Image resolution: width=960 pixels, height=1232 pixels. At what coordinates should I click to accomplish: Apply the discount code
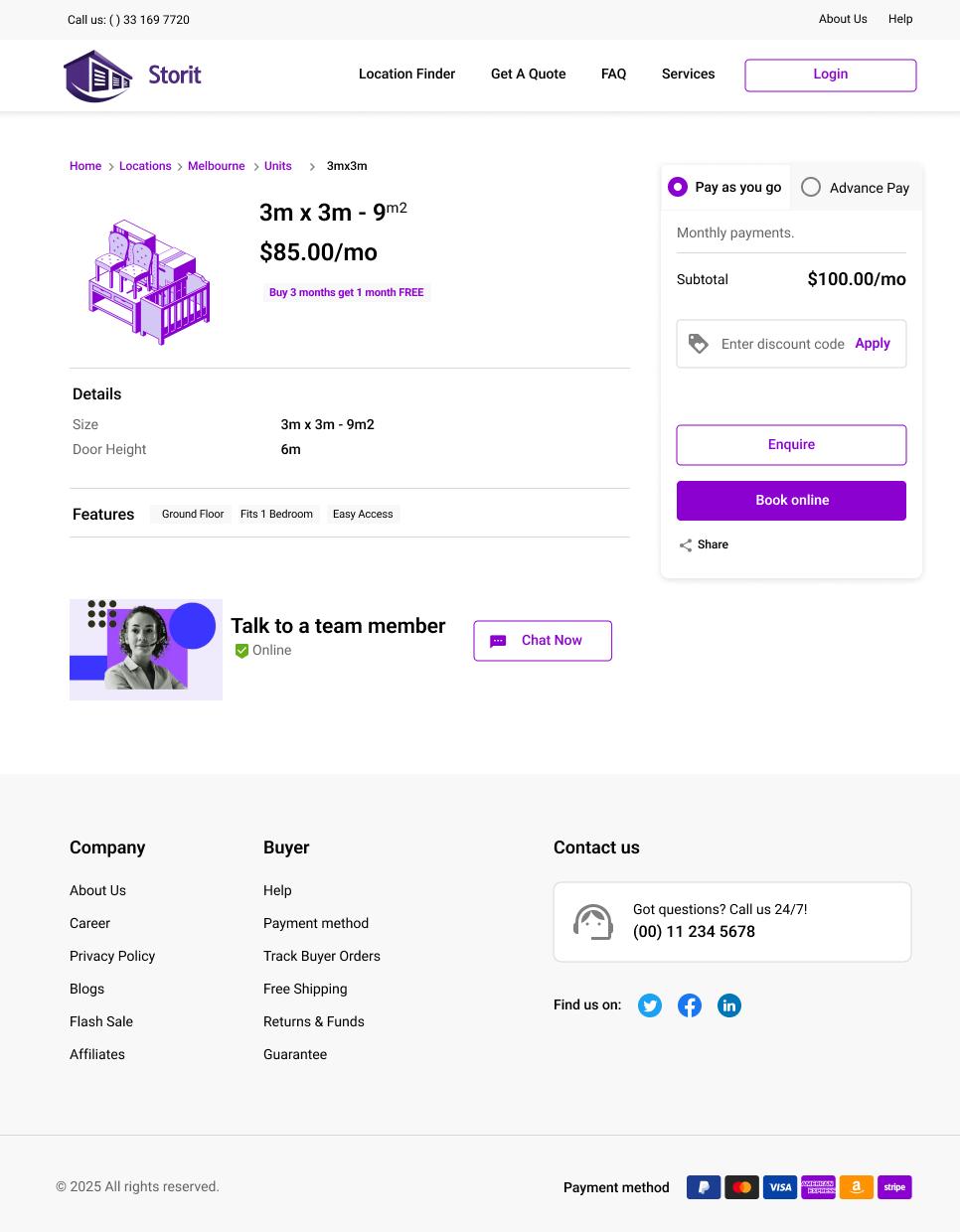pos(872,343)
